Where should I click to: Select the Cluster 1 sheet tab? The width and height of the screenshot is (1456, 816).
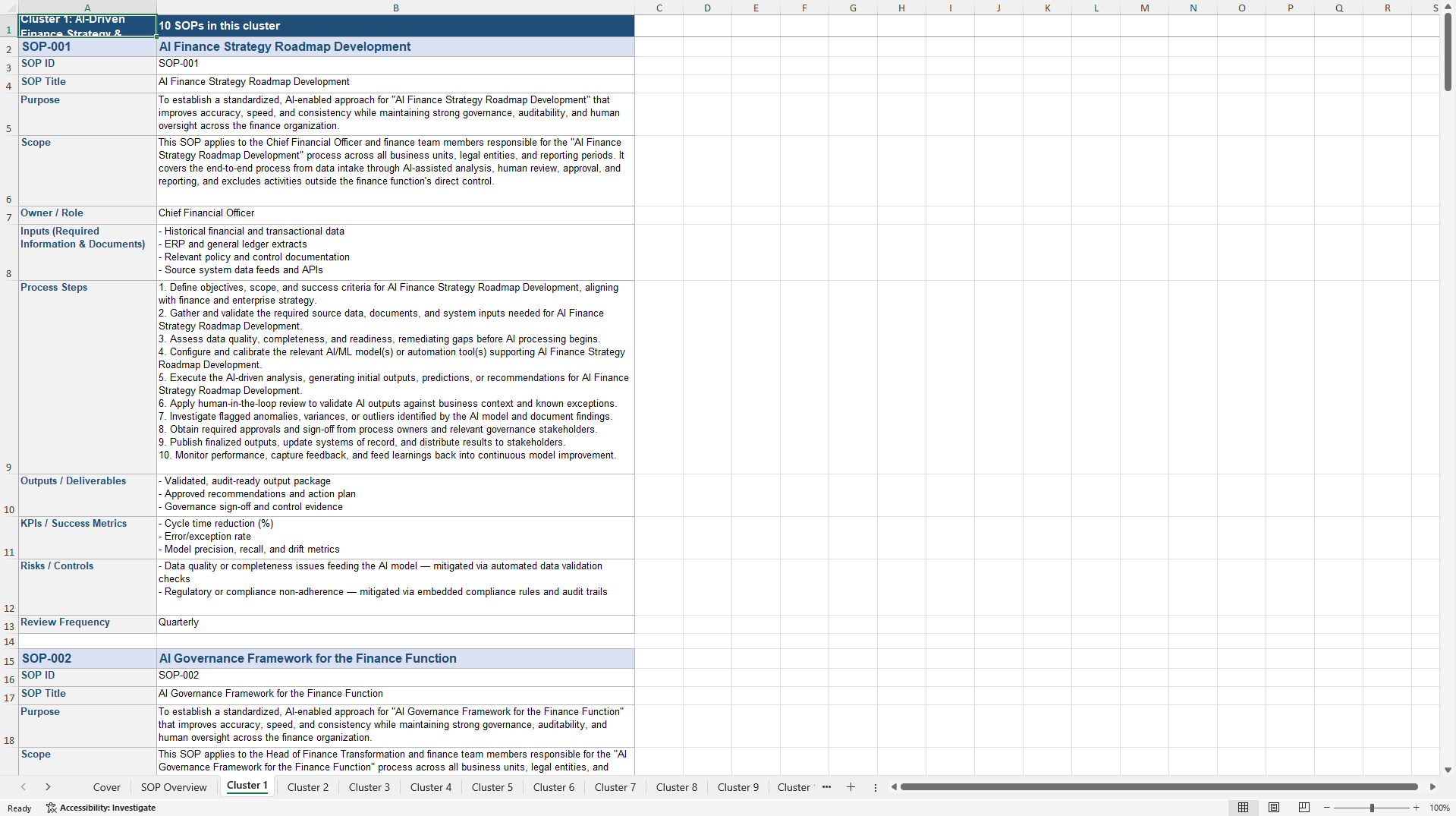pyautogui.click(x=247, y=786)
